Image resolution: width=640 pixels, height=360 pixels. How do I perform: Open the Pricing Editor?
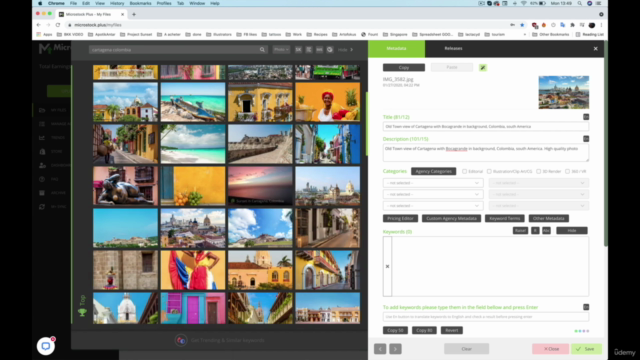(400, 218)
